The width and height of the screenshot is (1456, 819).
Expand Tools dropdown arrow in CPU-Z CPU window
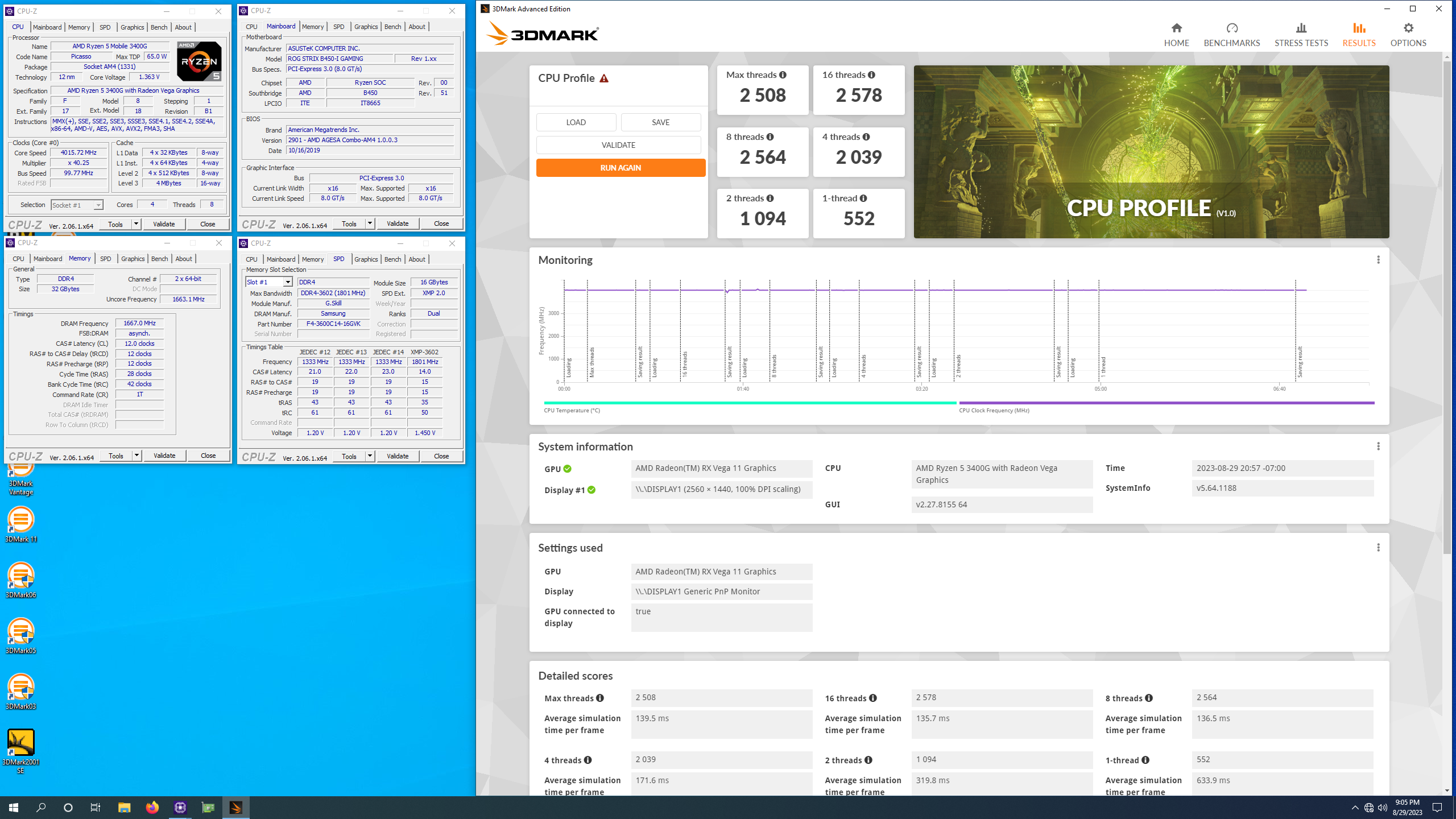(x=136, y=224)
